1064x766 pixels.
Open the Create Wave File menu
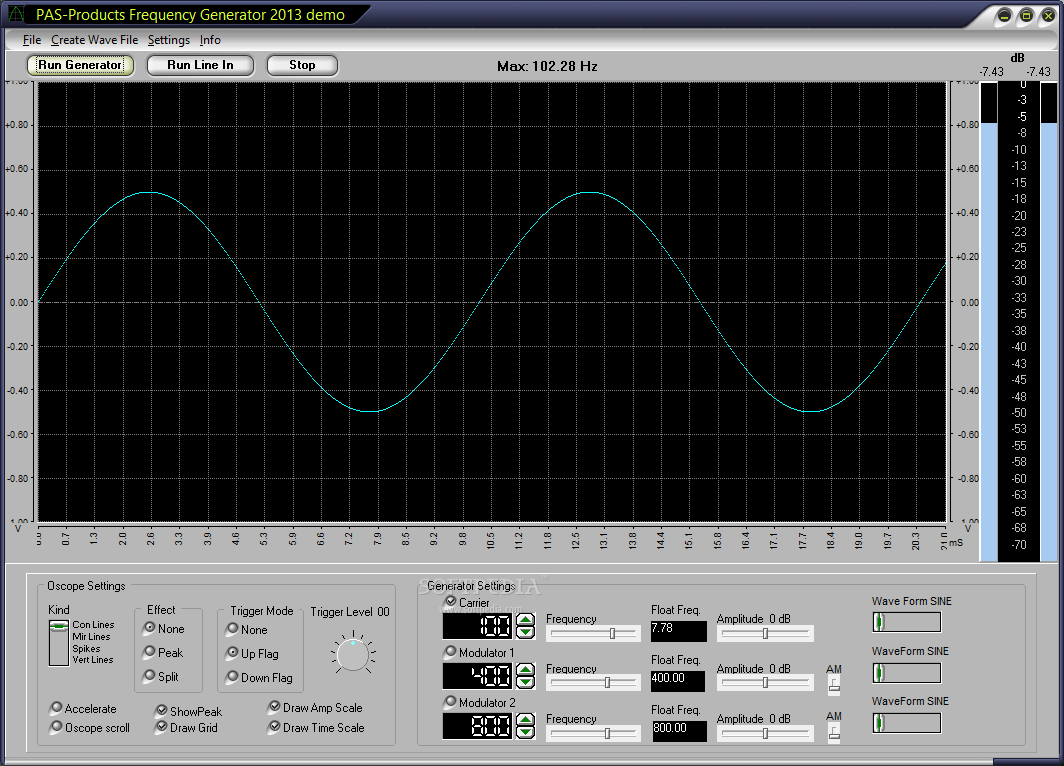[94, 40]
